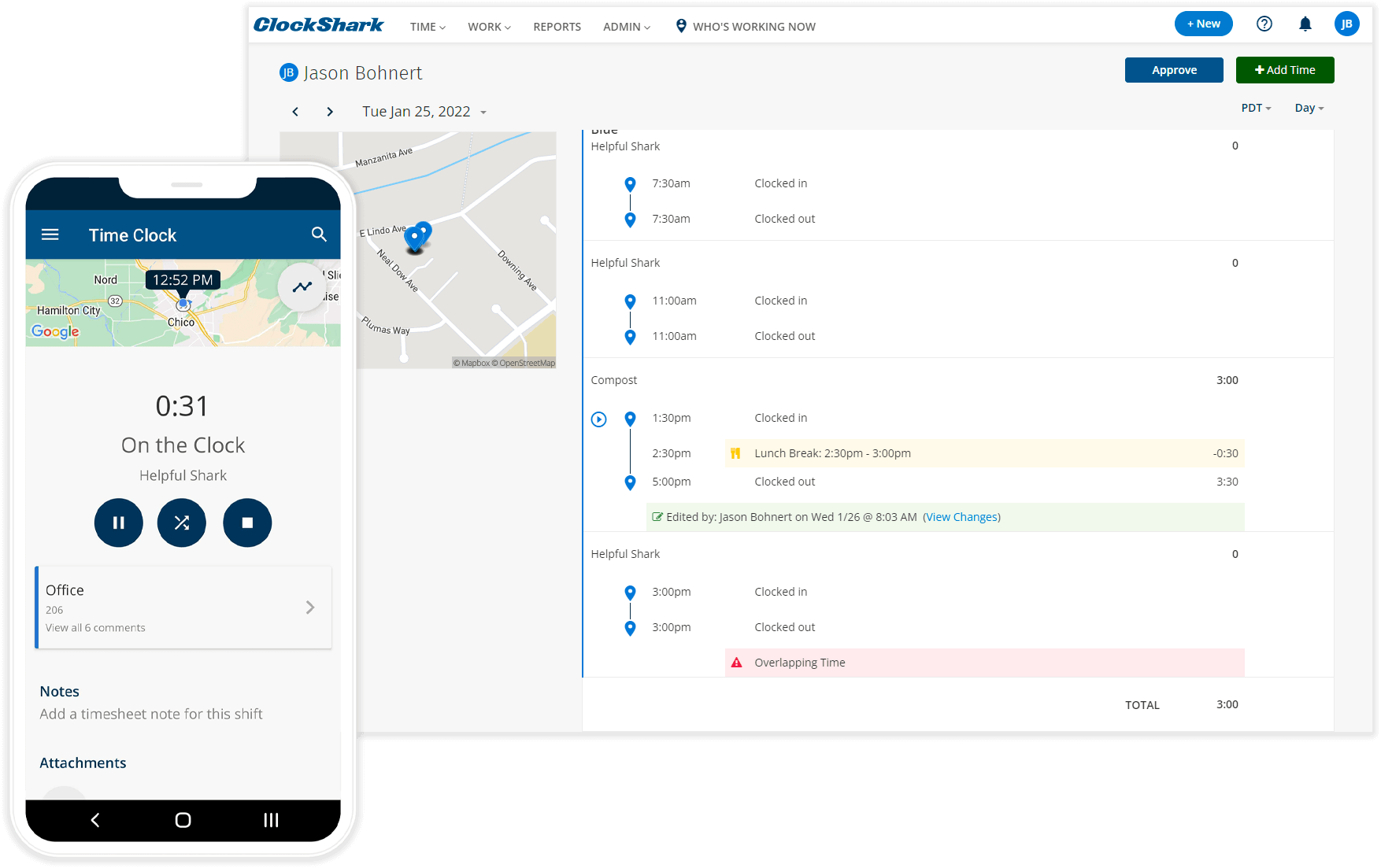Go to the next day arrow
Viewport: 1381px width, 868px height.
pos(330,112)
